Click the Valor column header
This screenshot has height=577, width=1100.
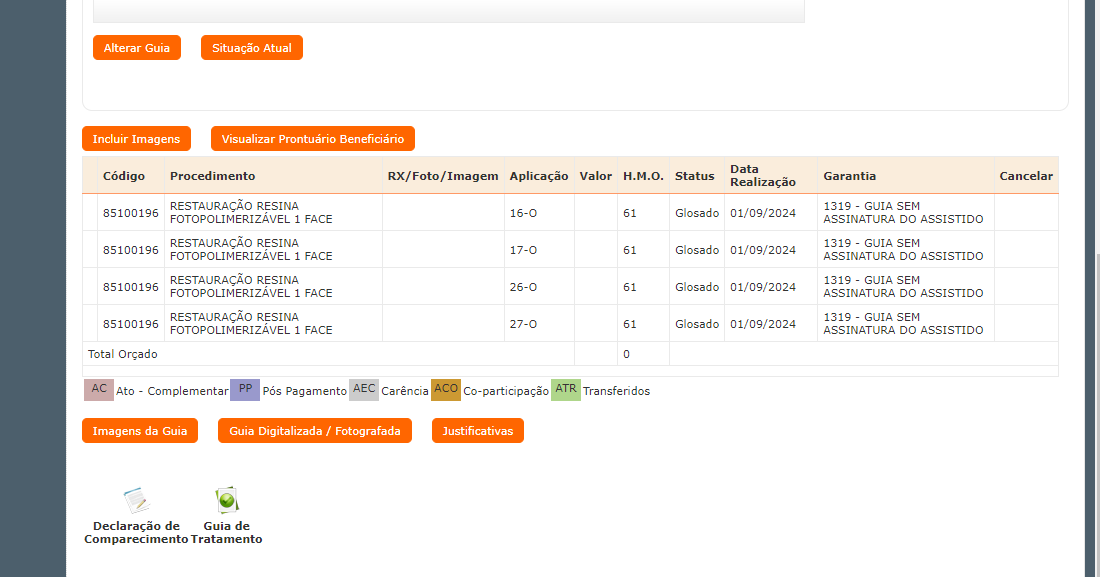(x=596, y=176)
